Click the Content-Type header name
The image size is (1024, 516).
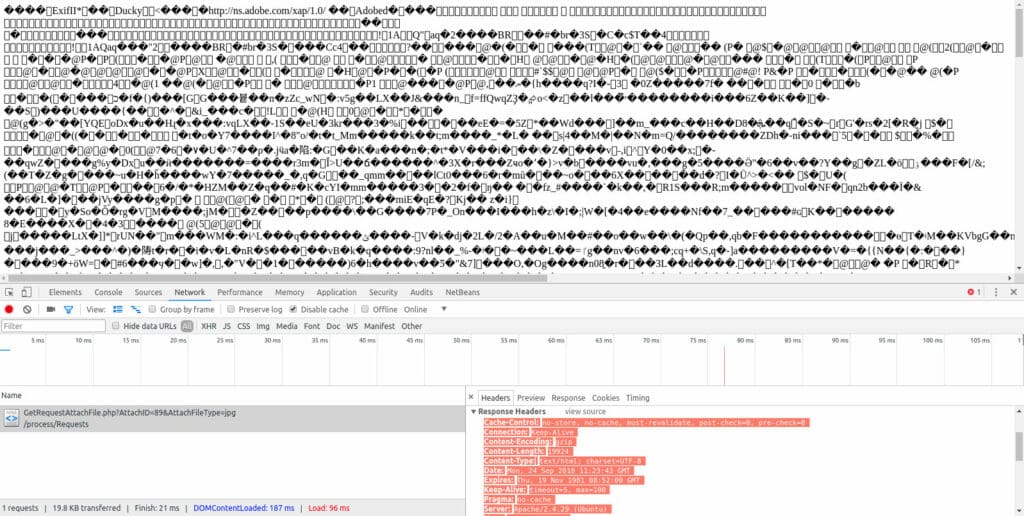point(511,461)
